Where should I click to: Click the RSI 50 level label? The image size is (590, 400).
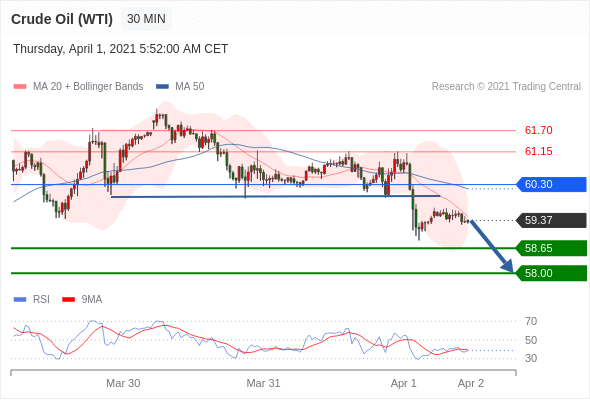531,340
